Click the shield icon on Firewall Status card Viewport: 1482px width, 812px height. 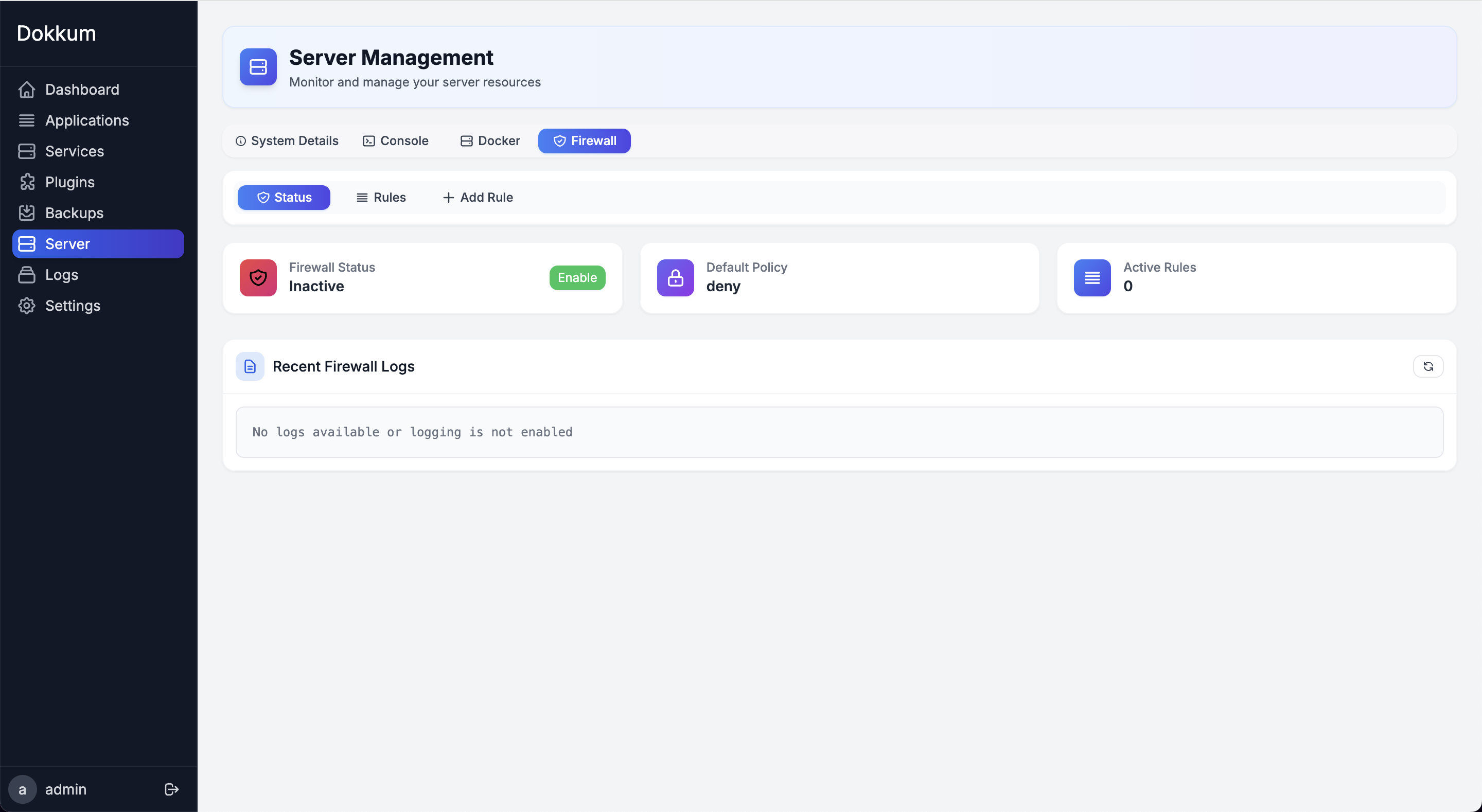point(258,278)
